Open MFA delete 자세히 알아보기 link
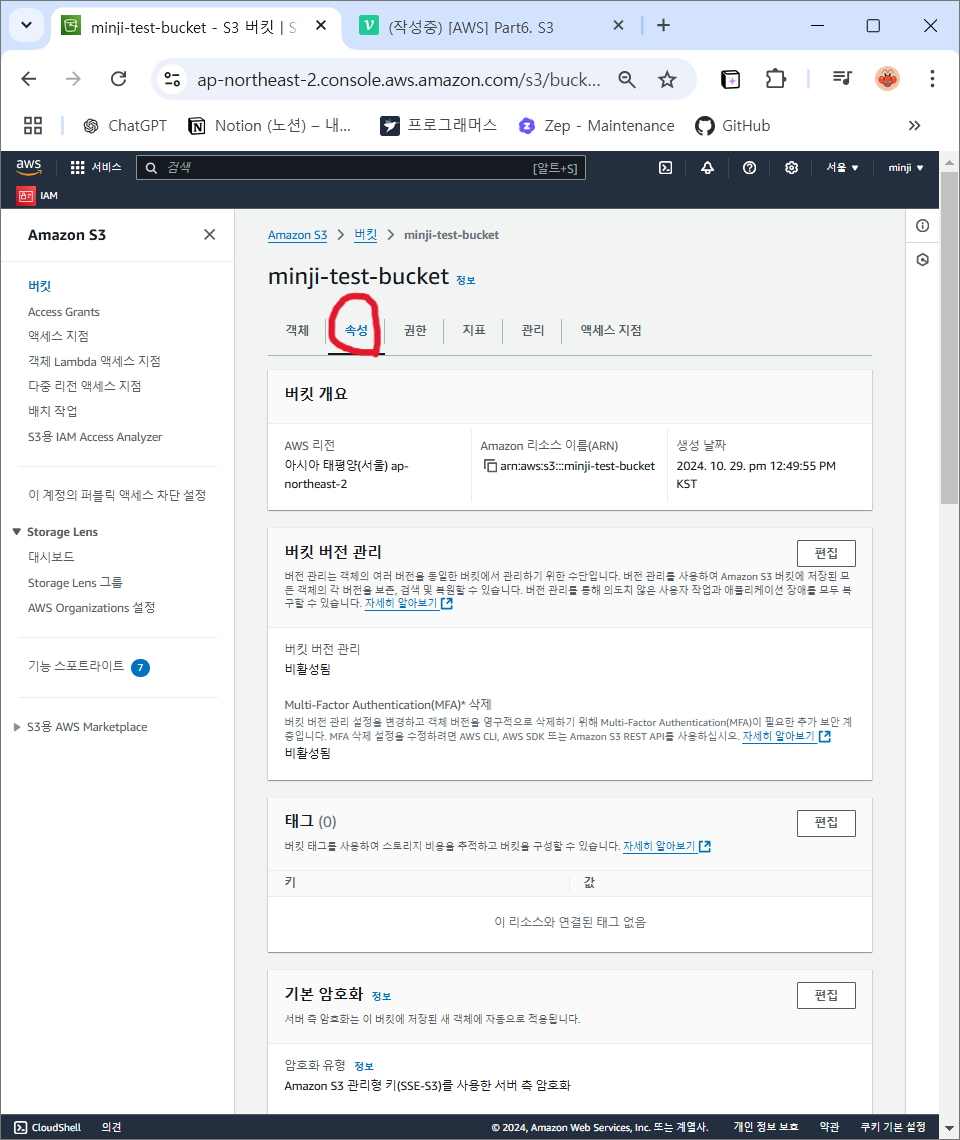 click(786, 736)
